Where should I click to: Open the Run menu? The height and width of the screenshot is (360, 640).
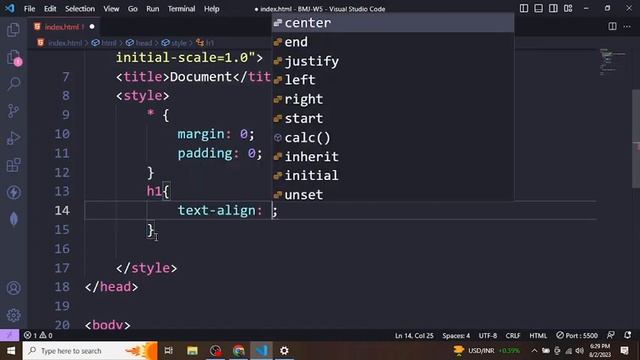[153, 9]
